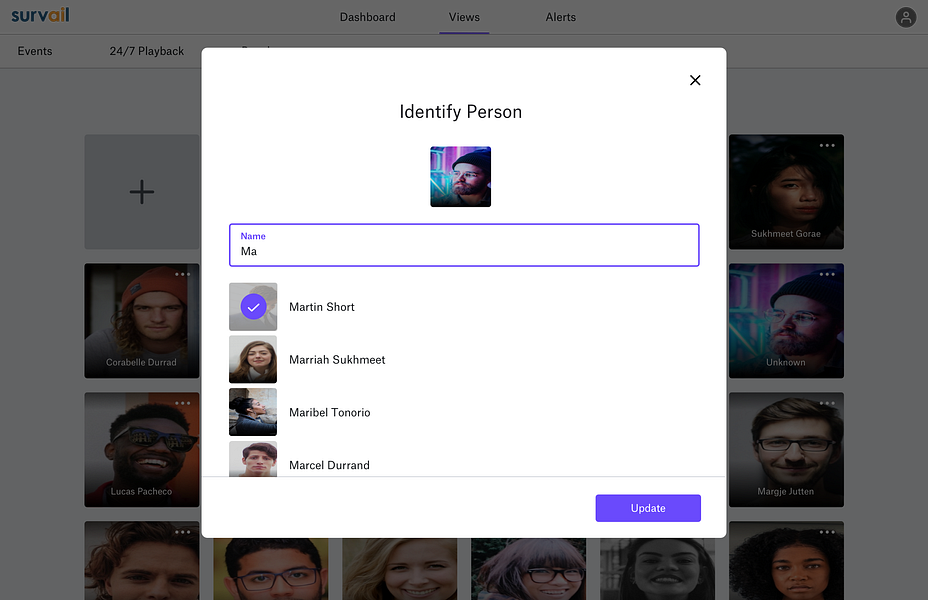928x600 pixels.
Task: Select the Corabelle Durrad person card
Action: 142,321
